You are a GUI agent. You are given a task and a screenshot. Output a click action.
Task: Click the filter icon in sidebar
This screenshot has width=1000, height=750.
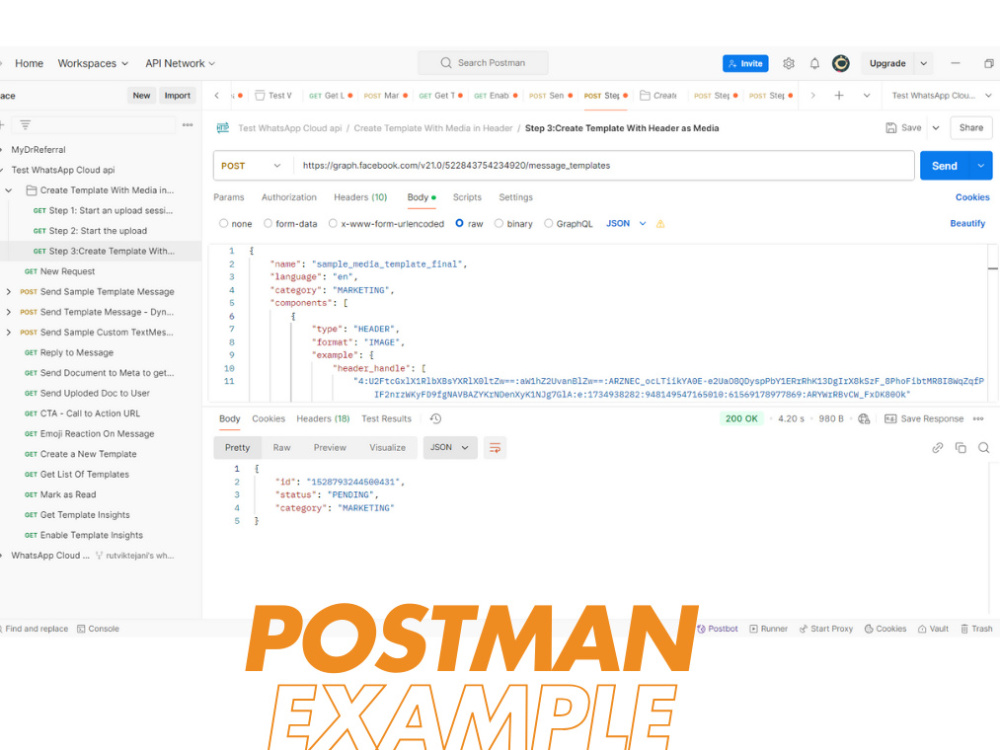click(x=25, y=124)
